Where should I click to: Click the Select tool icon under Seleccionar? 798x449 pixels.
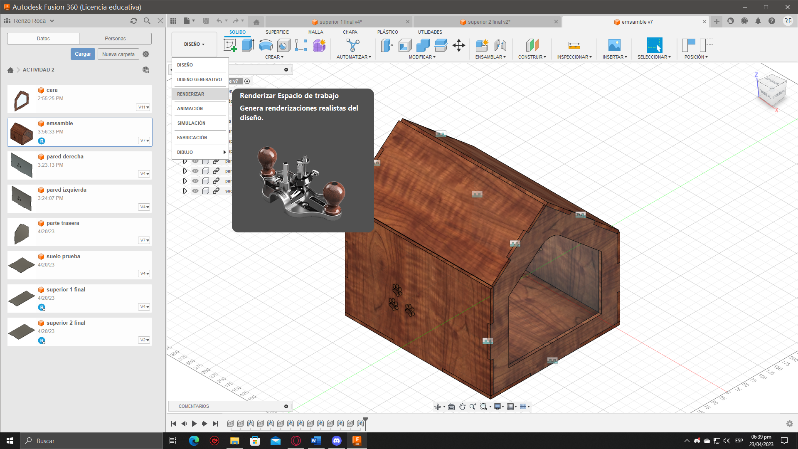click(654, 45)
